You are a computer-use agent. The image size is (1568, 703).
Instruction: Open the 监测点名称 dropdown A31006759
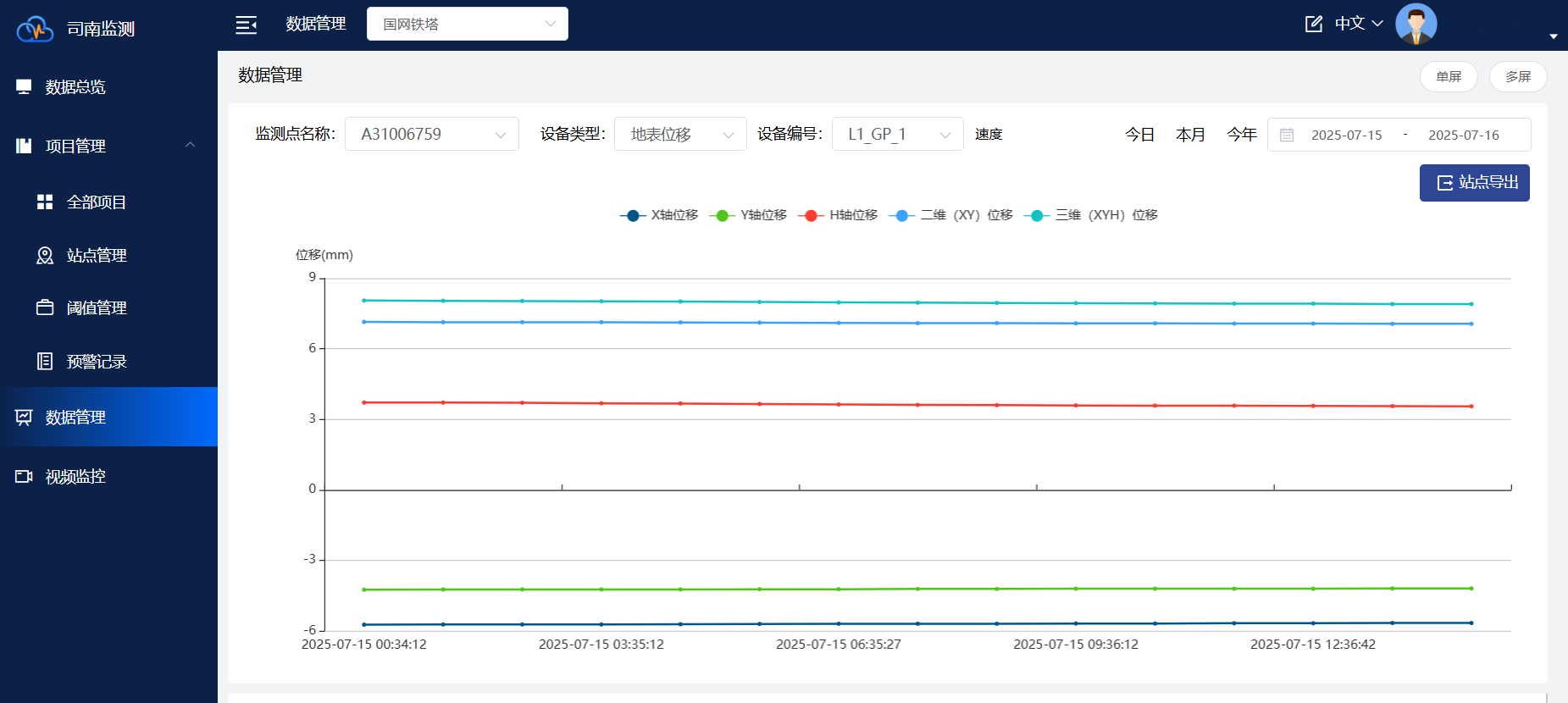pyautogui.click(x=431, y=135)
